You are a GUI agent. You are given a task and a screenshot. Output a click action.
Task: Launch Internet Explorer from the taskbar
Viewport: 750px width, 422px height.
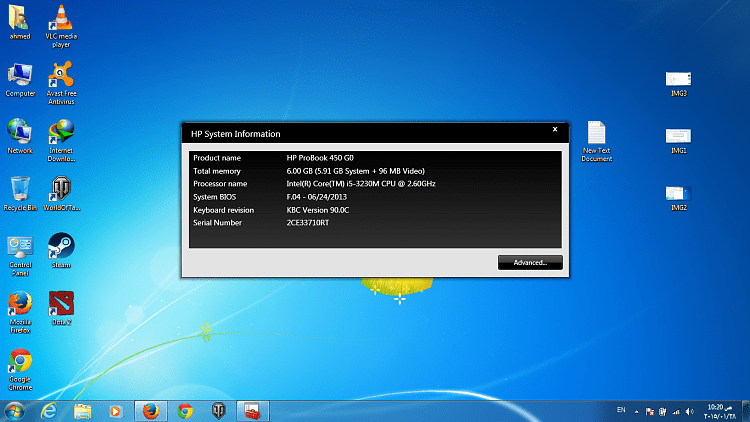coord(49,411)
